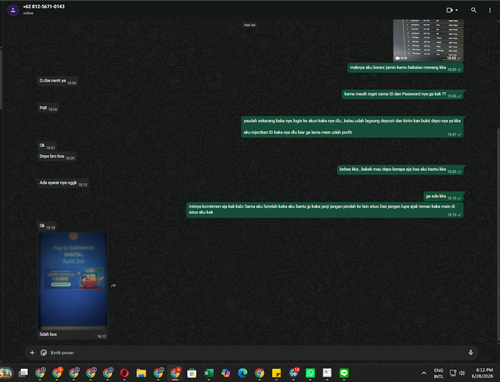Open the volume control in tray
Image resolution: width=500 pixels, height=382 pixels.
click(x=462, y=373)
